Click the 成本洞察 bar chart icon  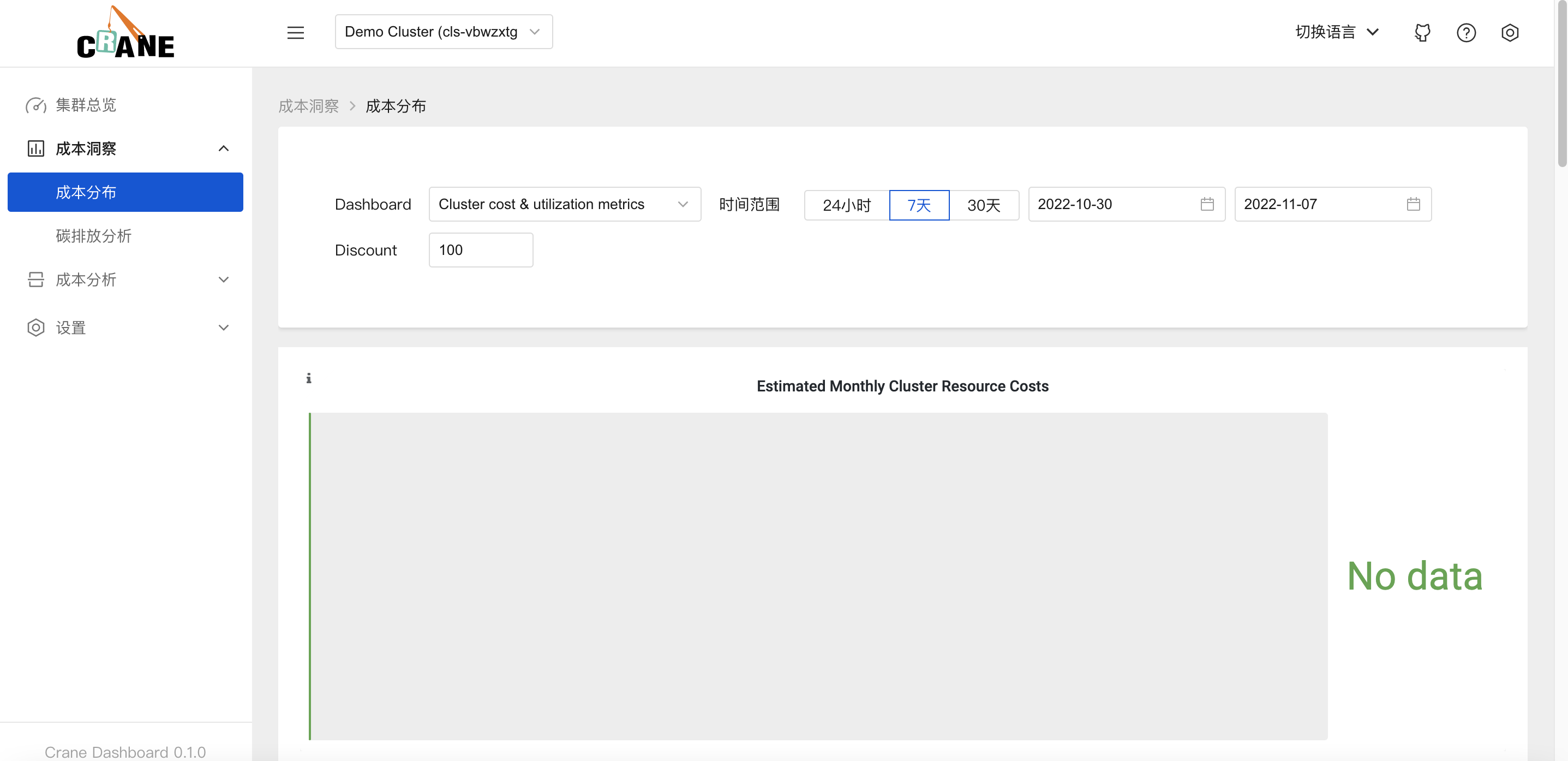(x=36, y=148)
